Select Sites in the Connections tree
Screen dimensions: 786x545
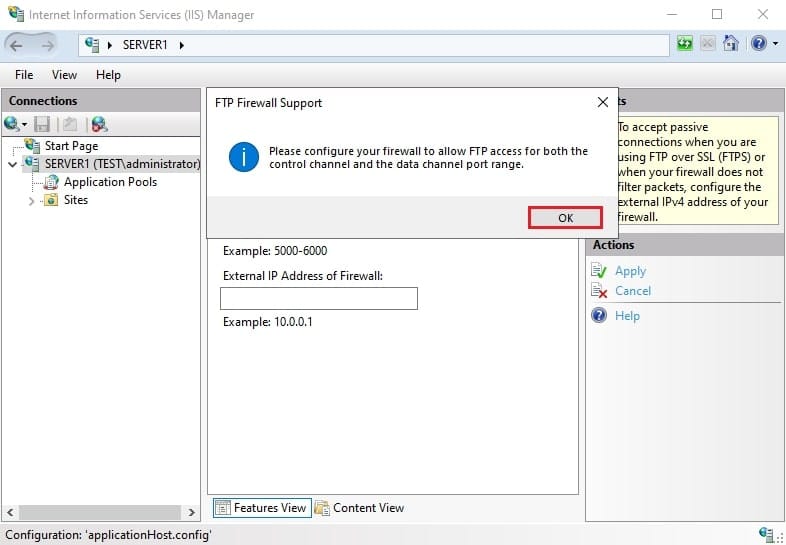coord(76,200)
